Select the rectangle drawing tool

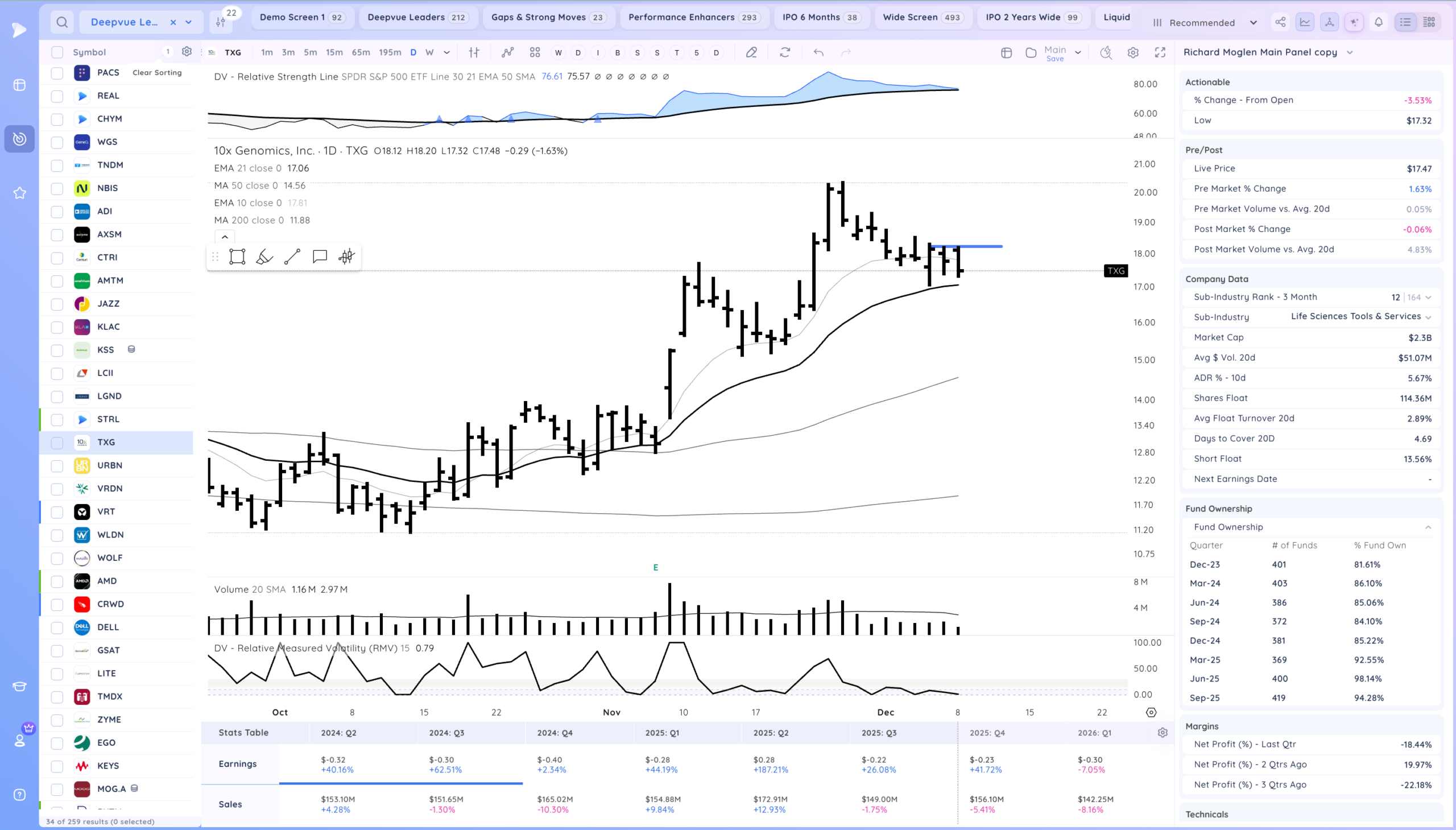[237, 257]
